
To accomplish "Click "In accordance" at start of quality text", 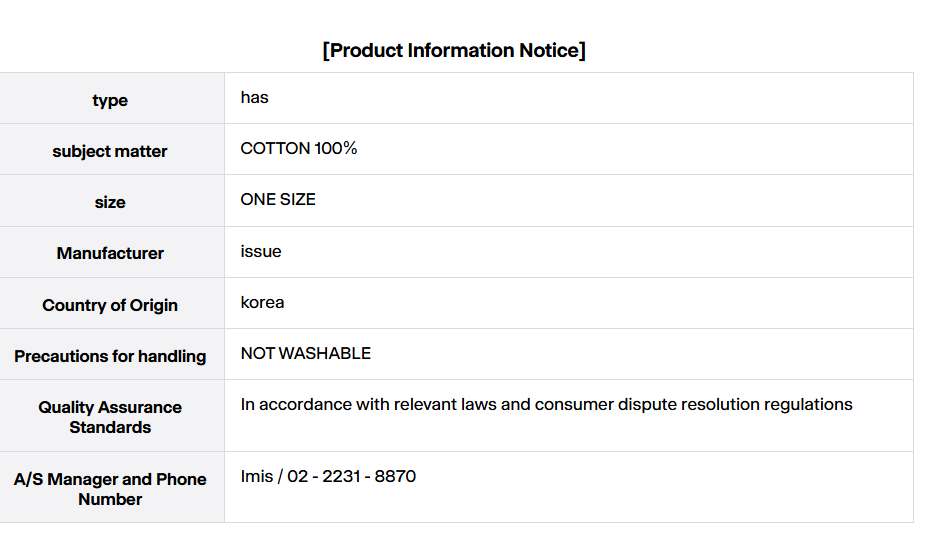I will click(x=292, y=405).
